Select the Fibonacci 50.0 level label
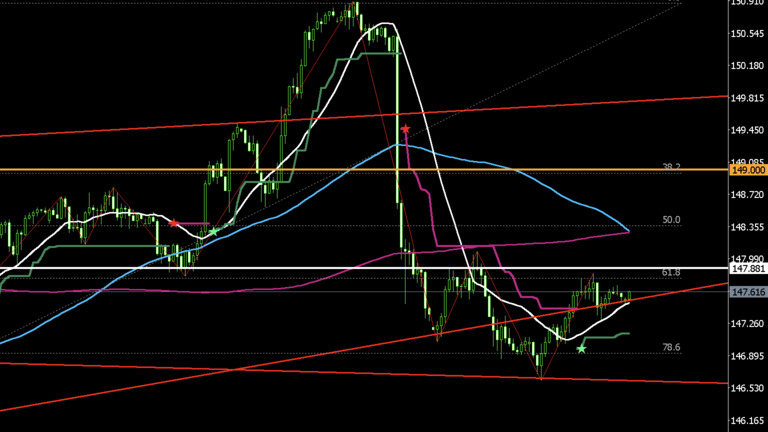This screenshot has width=768, height=432. point(672,220)
